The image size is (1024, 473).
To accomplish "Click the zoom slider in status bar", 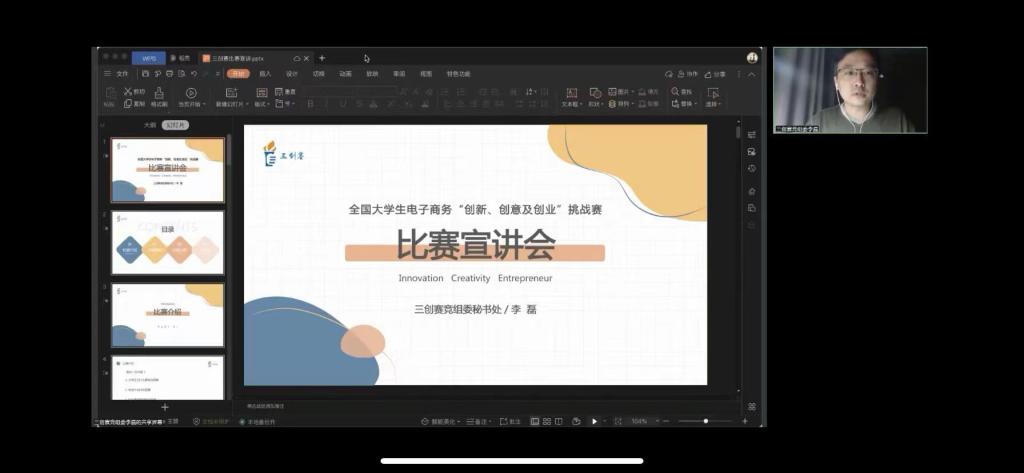I will click(705, 421).
